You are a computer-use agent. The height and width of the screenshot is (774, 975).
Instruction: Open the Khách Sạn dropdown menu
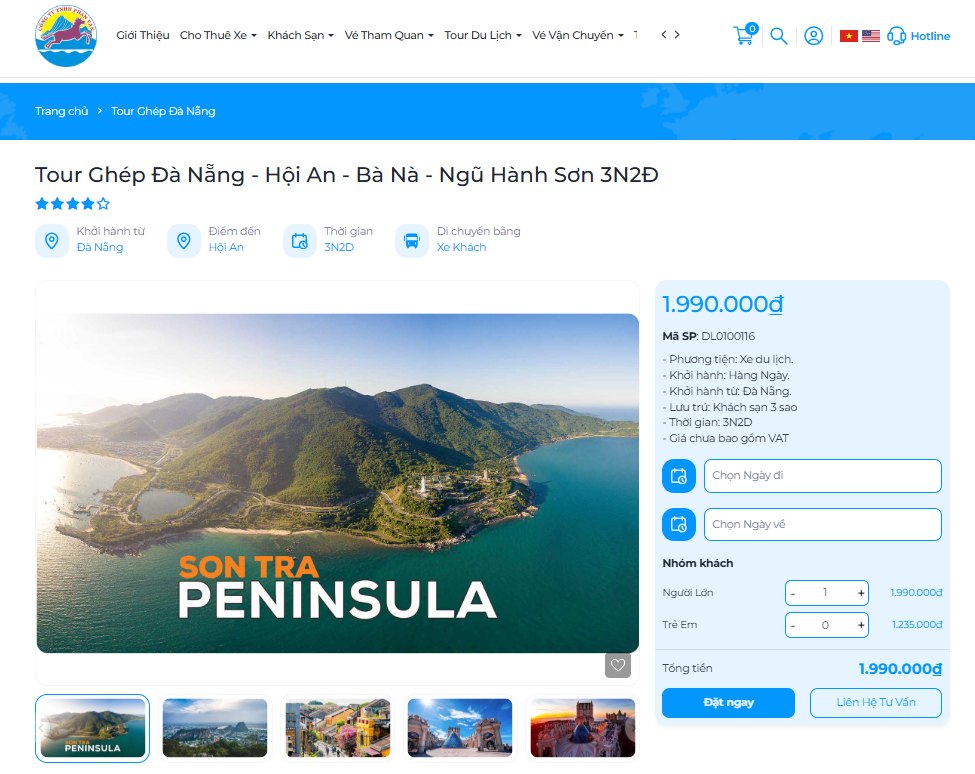297,35
